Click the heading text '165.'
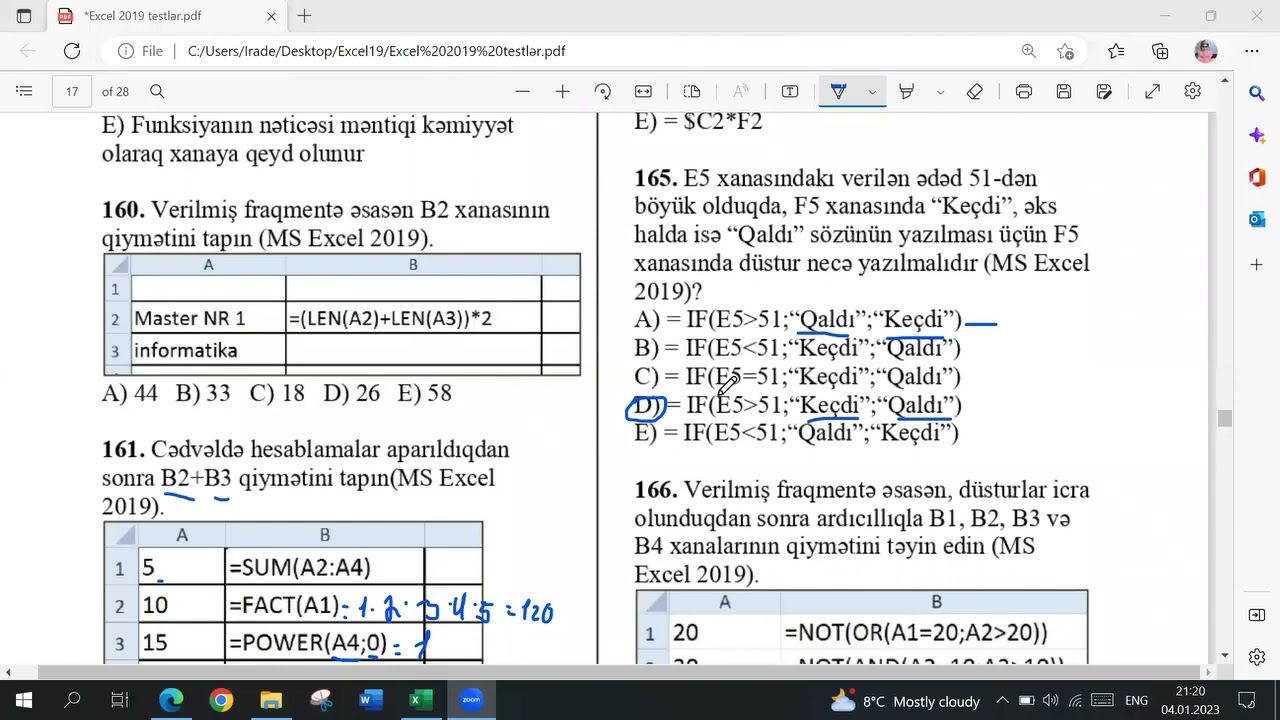Viewport: 1280px width, 720px height. pyautogui.click(x=656, y=179)
